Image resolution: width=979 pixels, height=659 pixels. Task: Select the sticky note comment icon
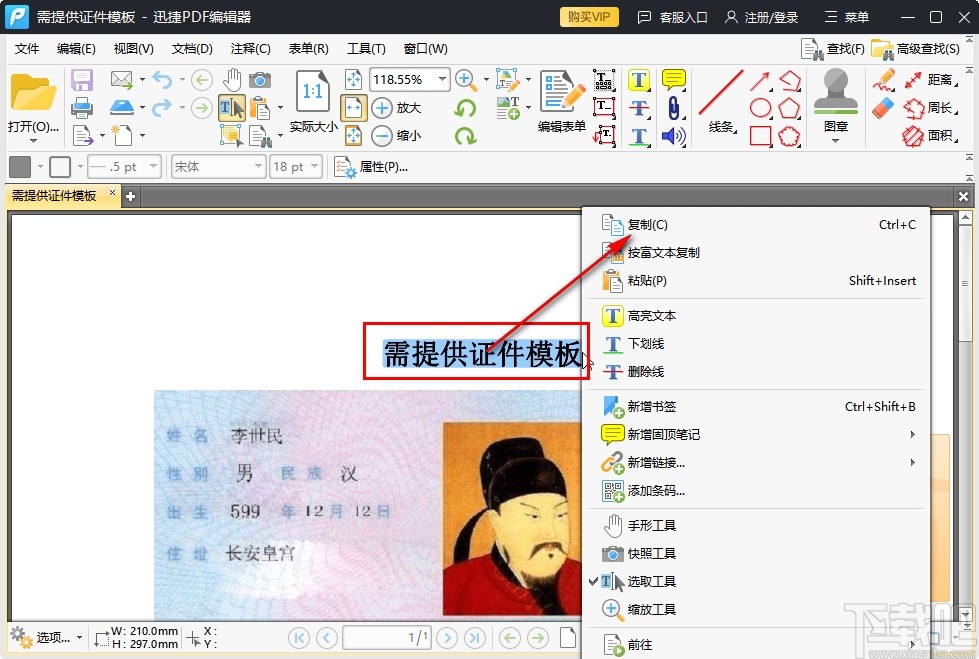point(675,79)
